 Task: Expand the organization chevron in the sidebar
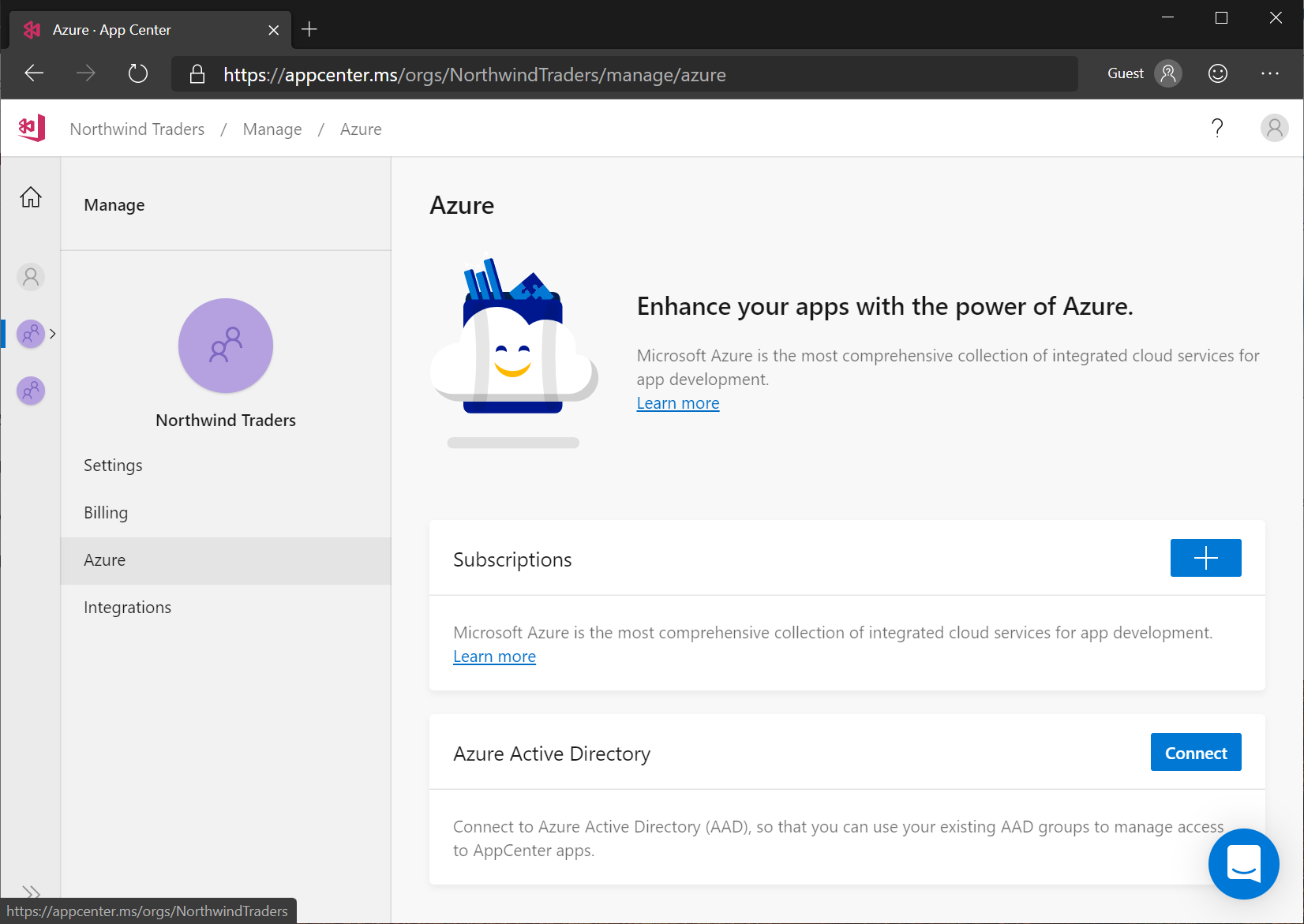tap(52, 333)
